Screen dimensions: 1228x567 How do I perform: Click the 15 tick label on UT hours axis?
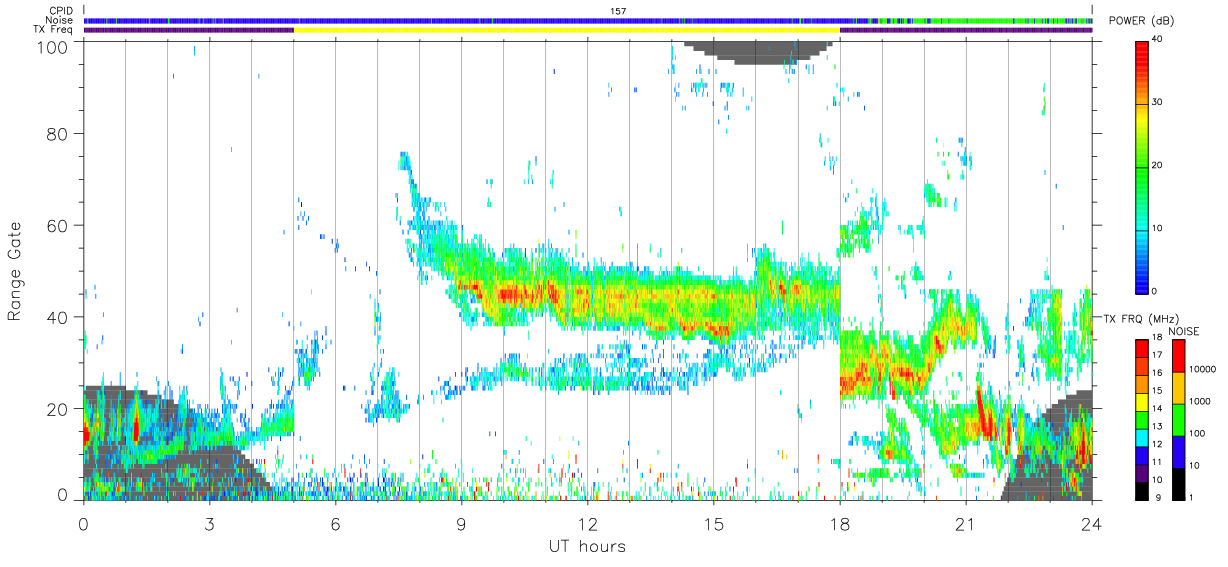point(713,524)
